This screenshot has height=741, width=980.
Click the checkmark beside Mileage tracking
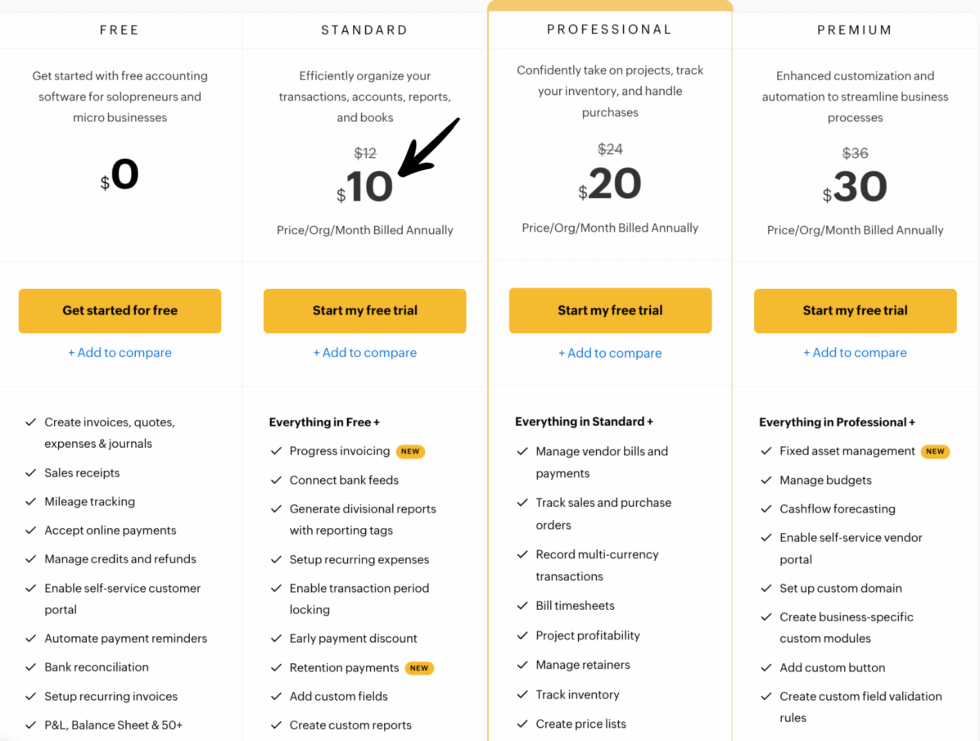33,501
